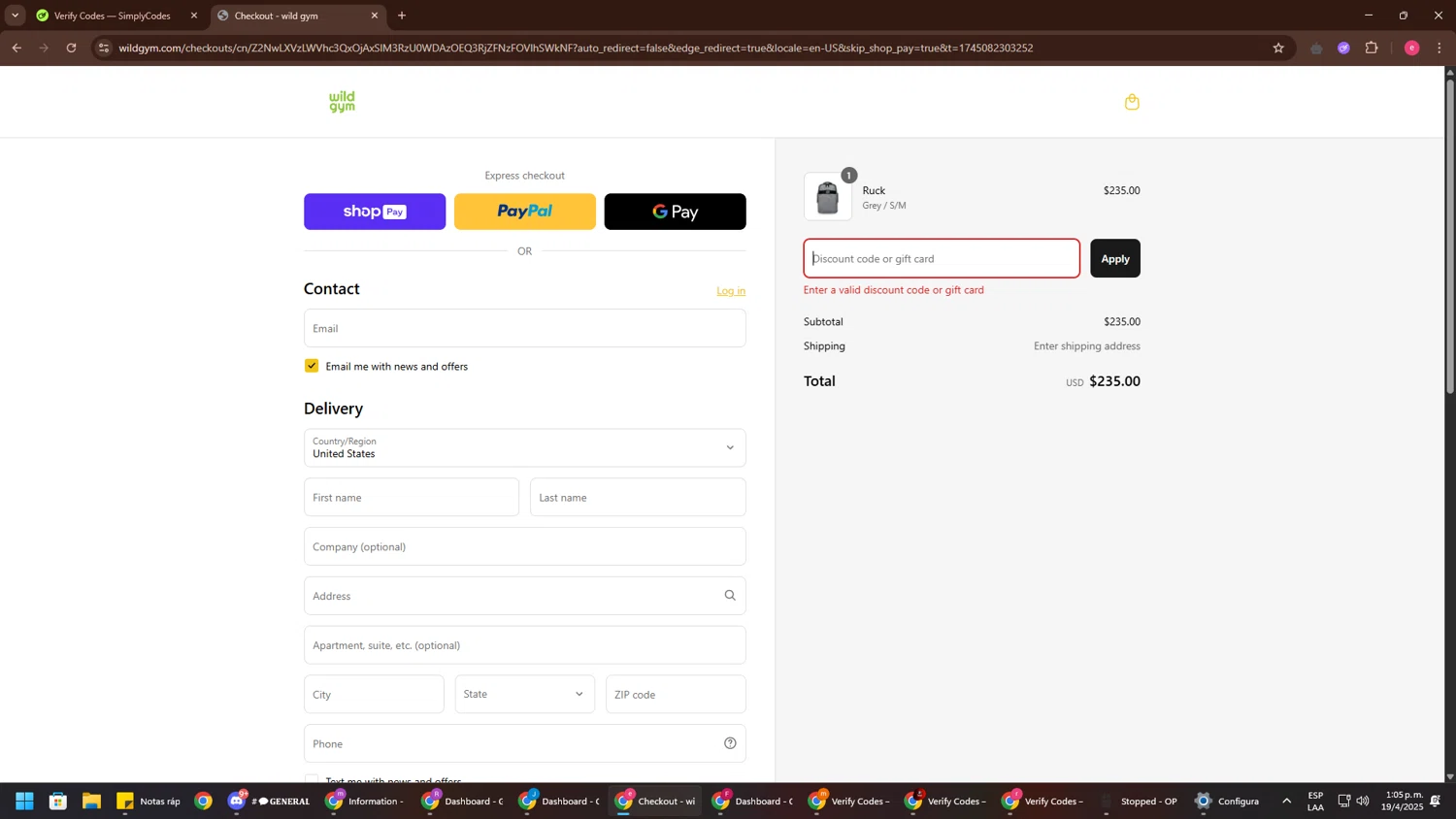The image size is (1456, 819).
Task: Open the Windows Start menu
Action: point(24,801)
